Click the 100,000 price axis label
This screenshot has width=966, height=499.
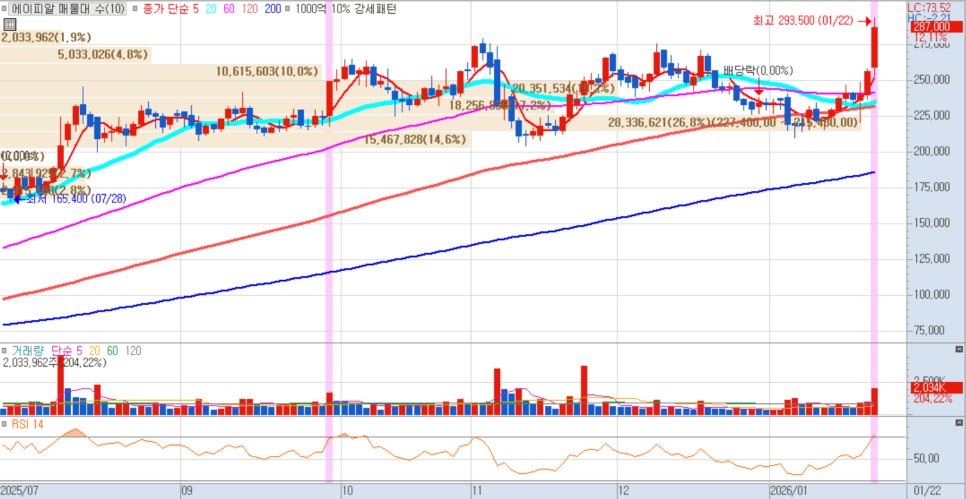click(930, 294)
